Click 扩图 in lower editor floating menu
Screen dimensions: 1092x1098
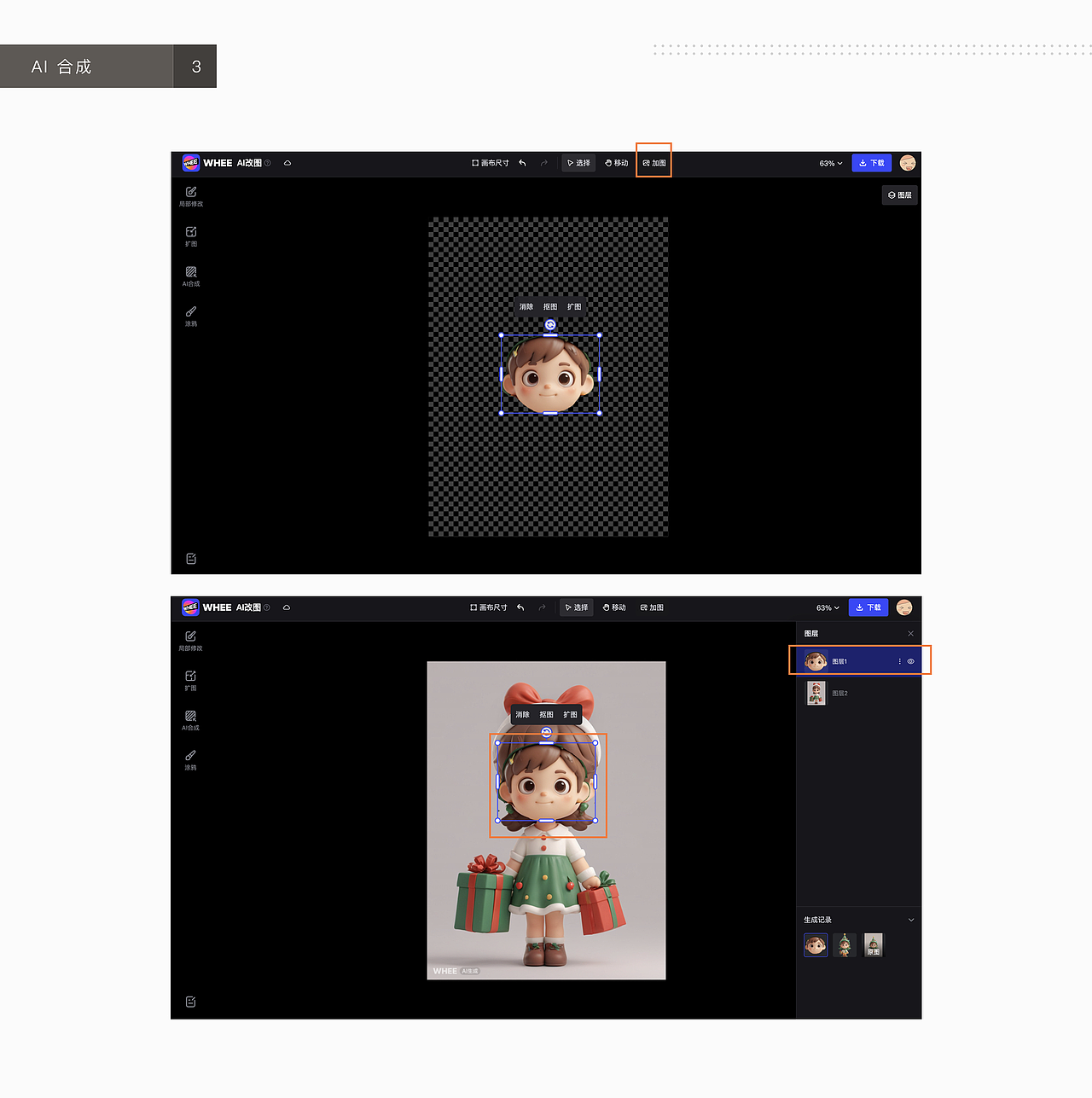click(571, 715)
